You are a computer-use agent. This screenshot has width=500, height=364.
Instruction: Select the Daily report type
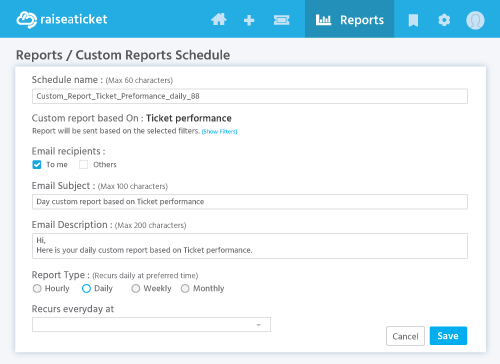[x=86, y=288]
